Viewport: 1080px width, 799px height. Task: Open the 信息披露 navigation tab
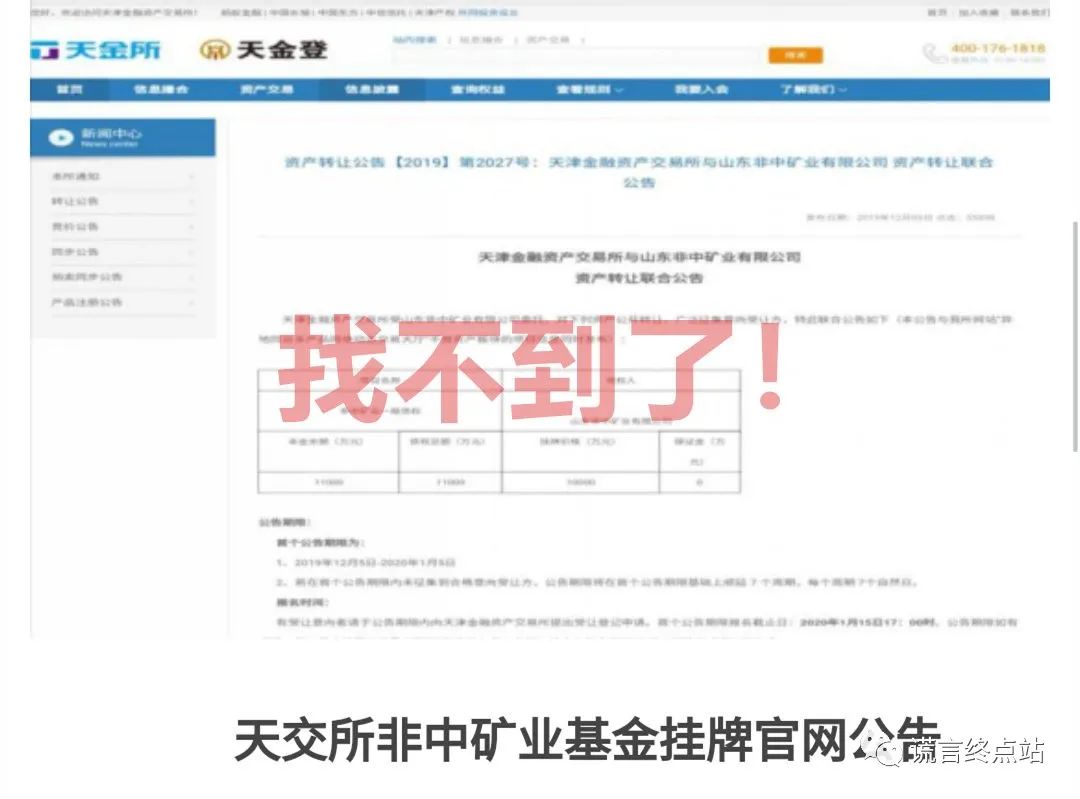click(372, 90)
